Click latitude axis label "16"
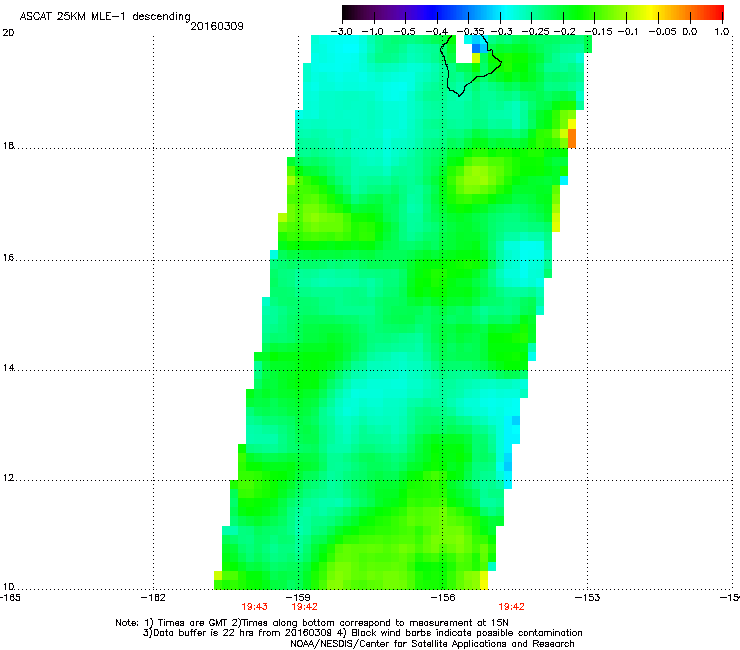Image resolution: width=740 pixels, height=650 pixels. point(8,258)
